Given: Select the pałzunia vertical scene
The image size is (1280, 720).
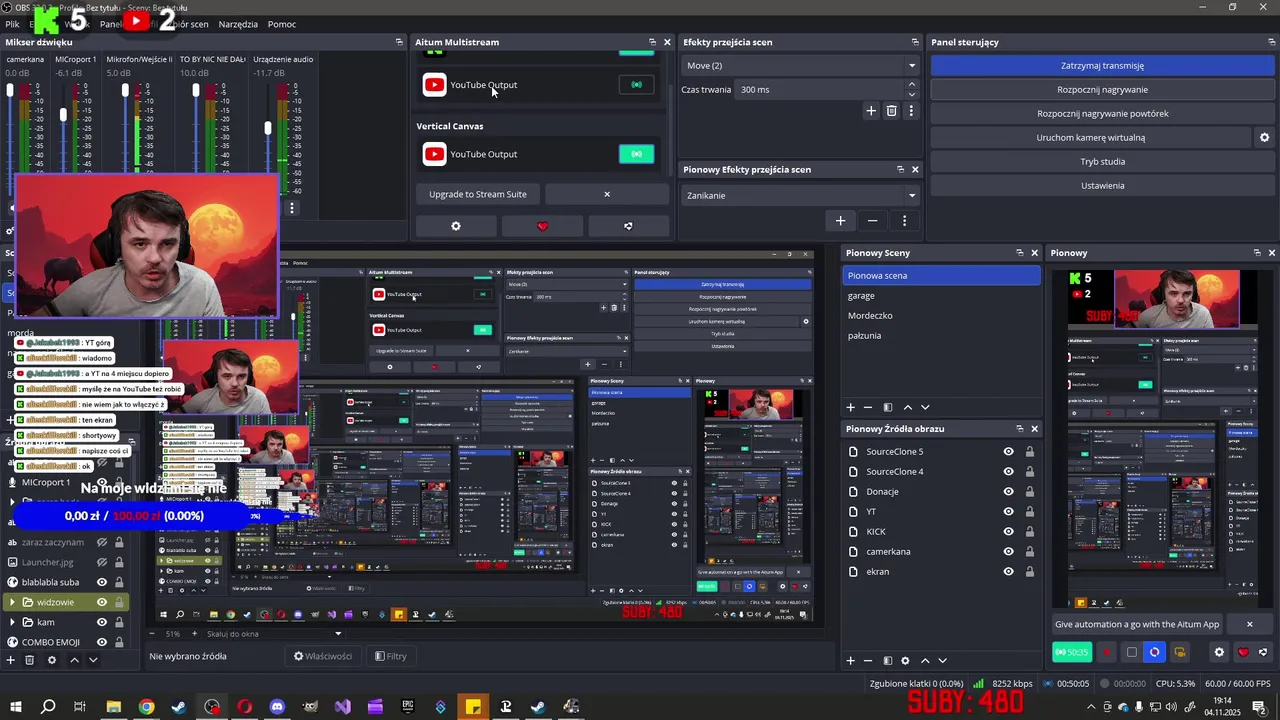Looking at the screenshot, I should coord(940,336).
